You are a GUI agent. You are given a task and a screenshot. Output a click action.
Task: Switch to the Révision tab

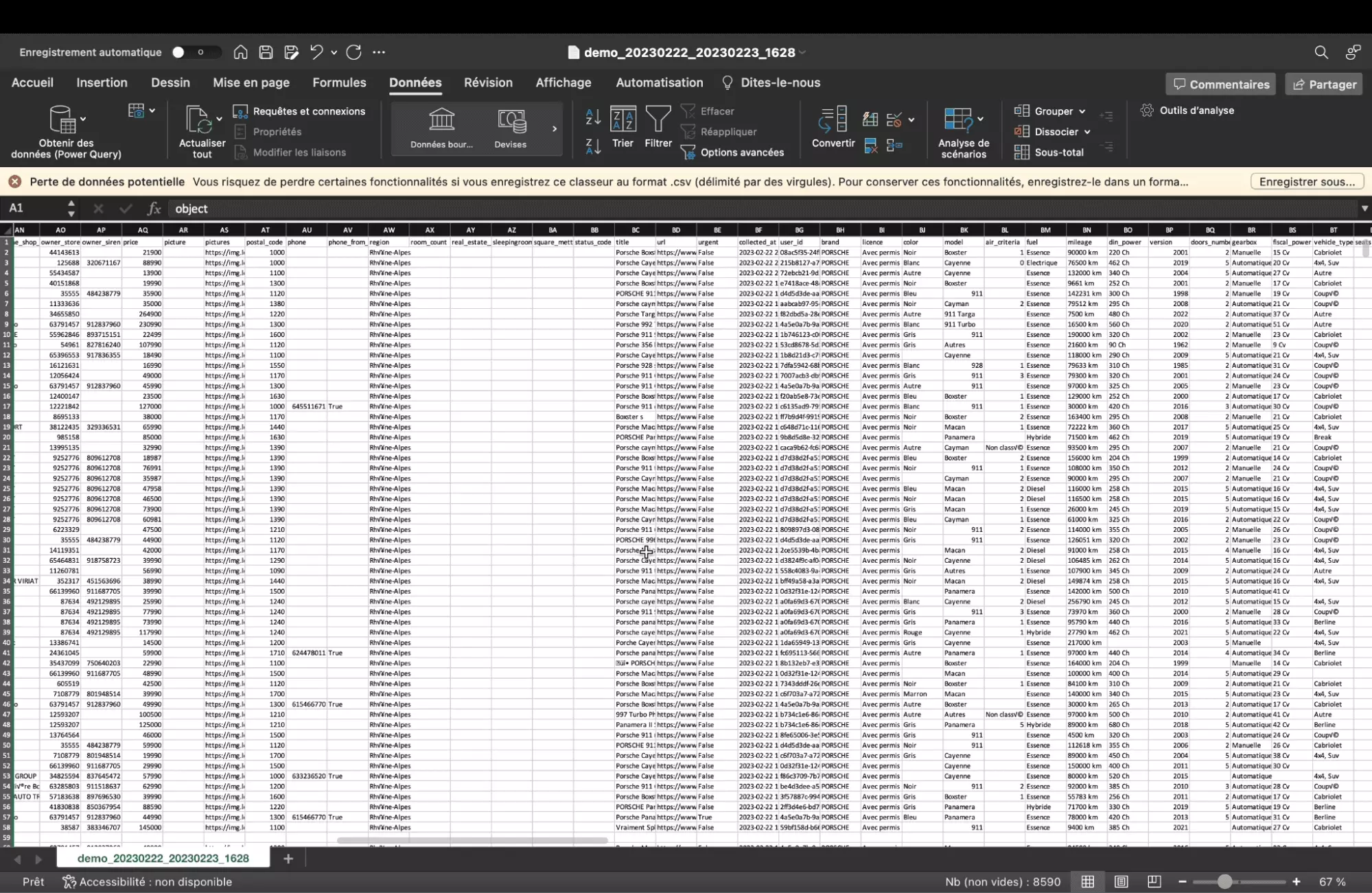tap(488, 82)
